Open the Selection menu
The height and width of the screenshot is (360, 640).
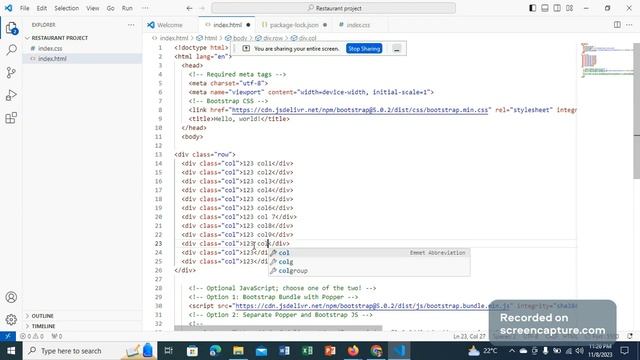[x=67, y=8]
